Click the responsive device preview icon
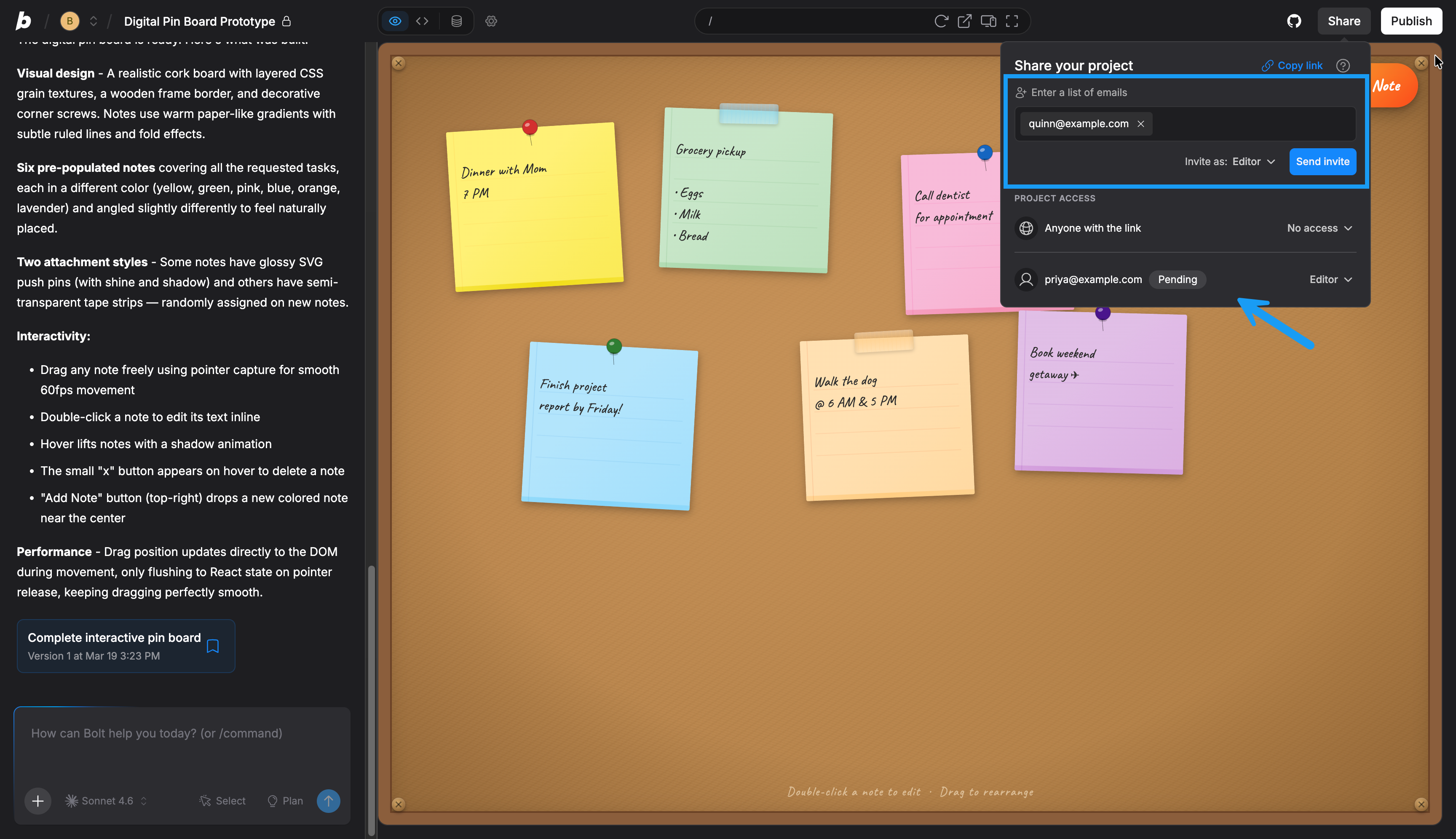1456x839 pixels. click(x=988, y=21)
